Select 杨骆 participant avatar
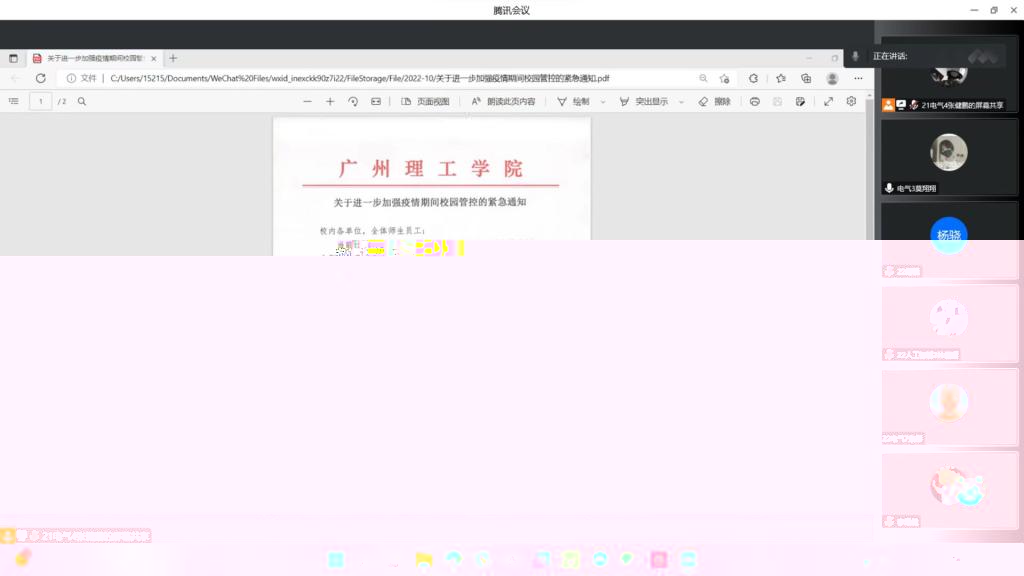The width and height of the screenshot is (1024, 576). (x=949, y=234)
